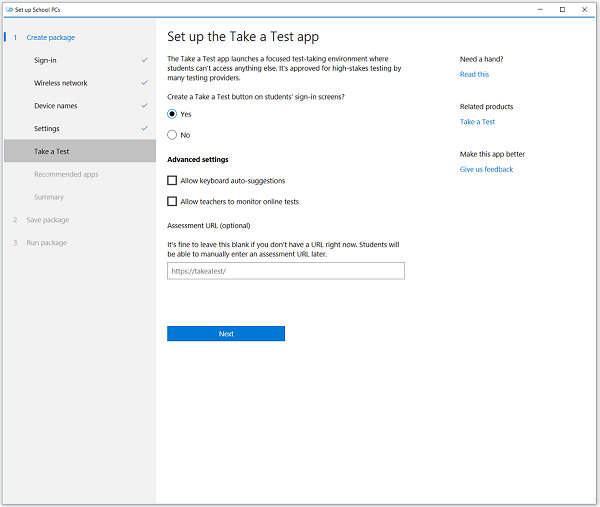The height and width of the screenshot is (507, 600).
Task: Open the Read this help link
Action: click(x=474, y=74)
